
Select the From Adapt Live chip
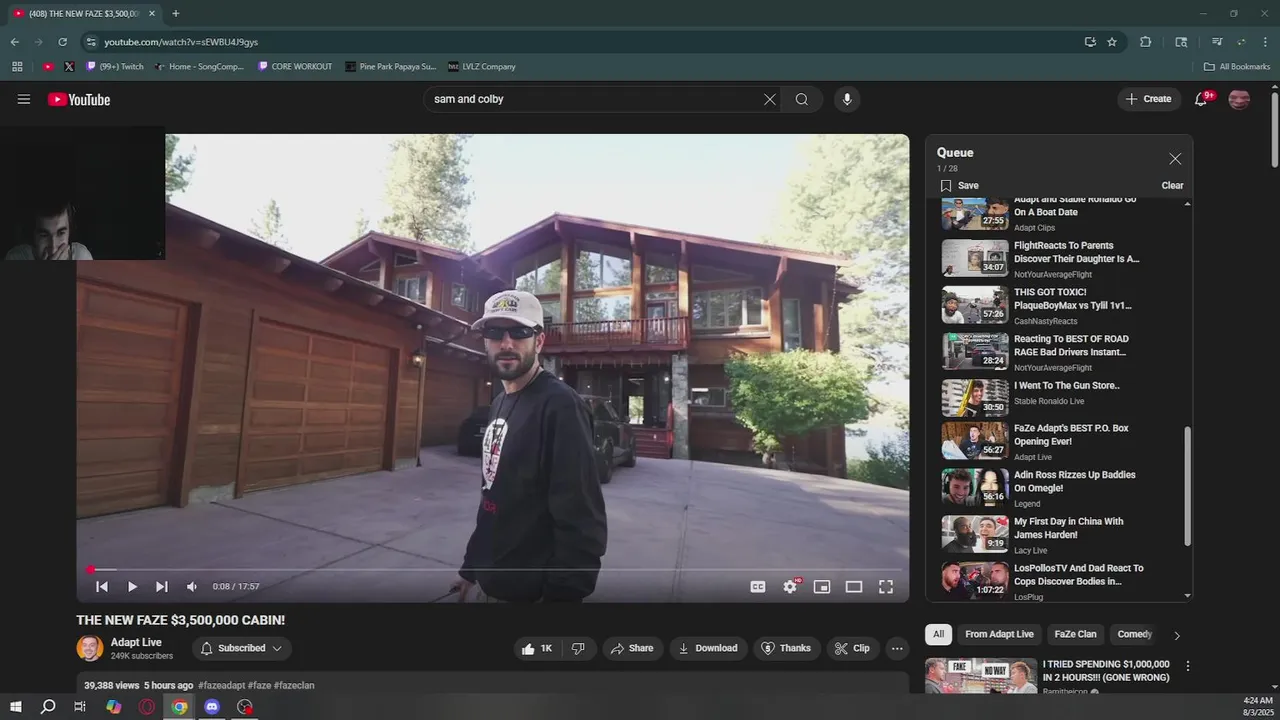pos(999,634)
